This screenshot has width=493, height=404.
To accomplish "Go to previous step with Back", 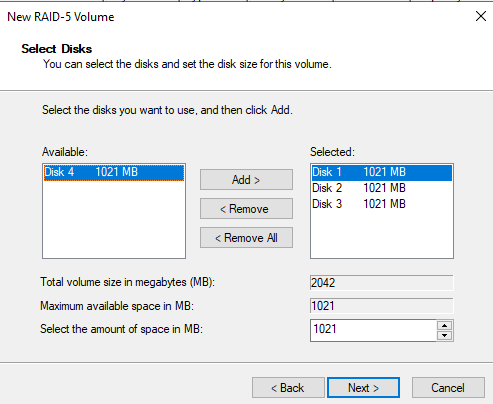I will tap(288, 388).
